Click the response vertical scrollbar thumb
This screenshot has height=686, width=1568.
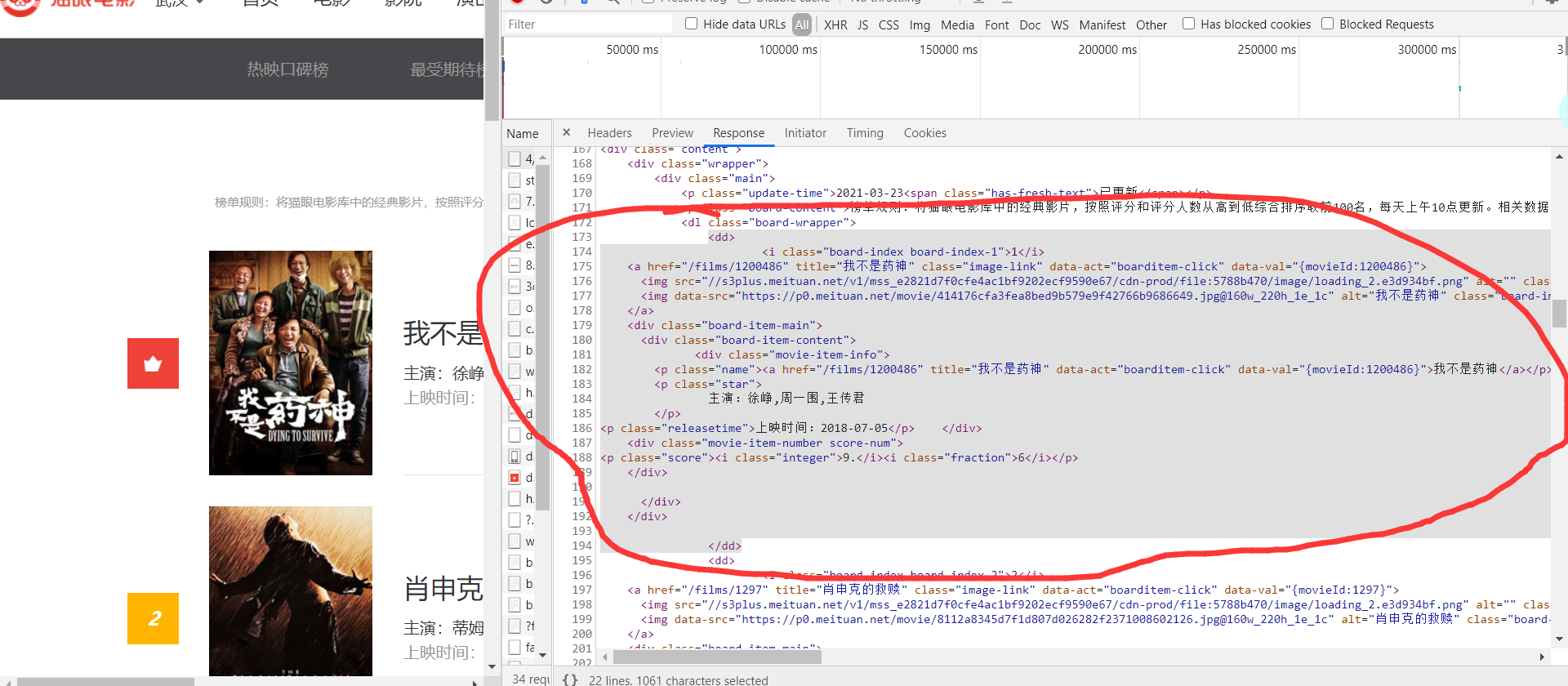[x=1559, y=314]
